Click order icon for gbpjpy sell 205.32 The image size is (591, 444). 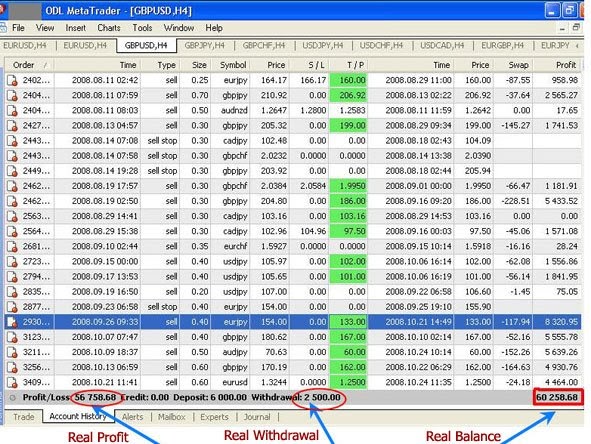(x=12, y=126)
